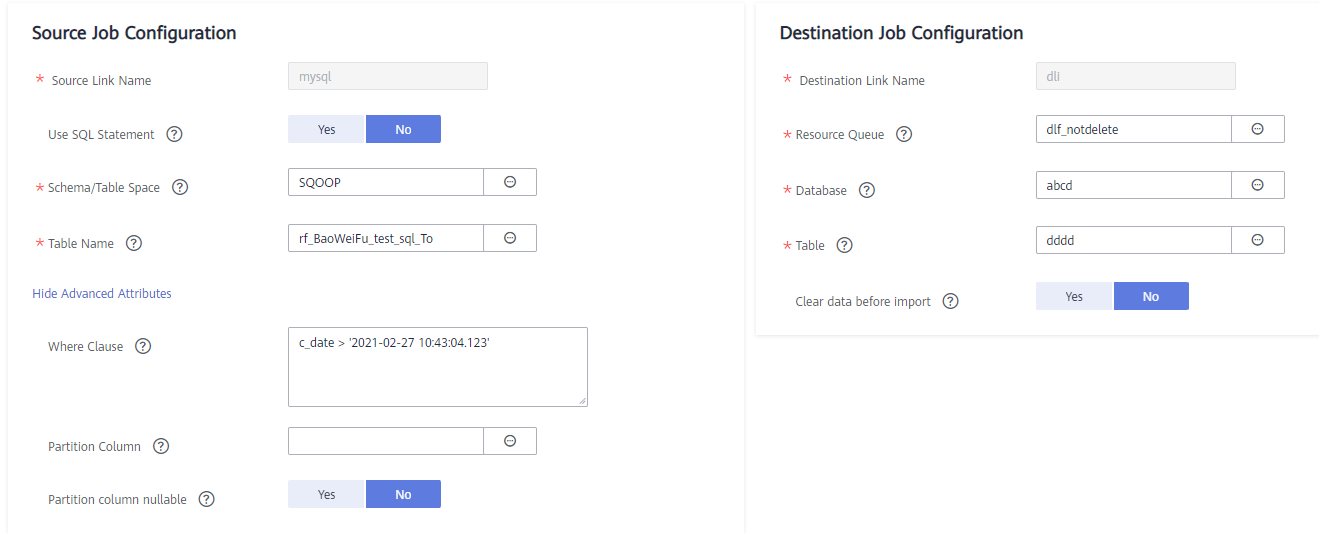Click help icon beside Resource Queue

pos(904,134)
